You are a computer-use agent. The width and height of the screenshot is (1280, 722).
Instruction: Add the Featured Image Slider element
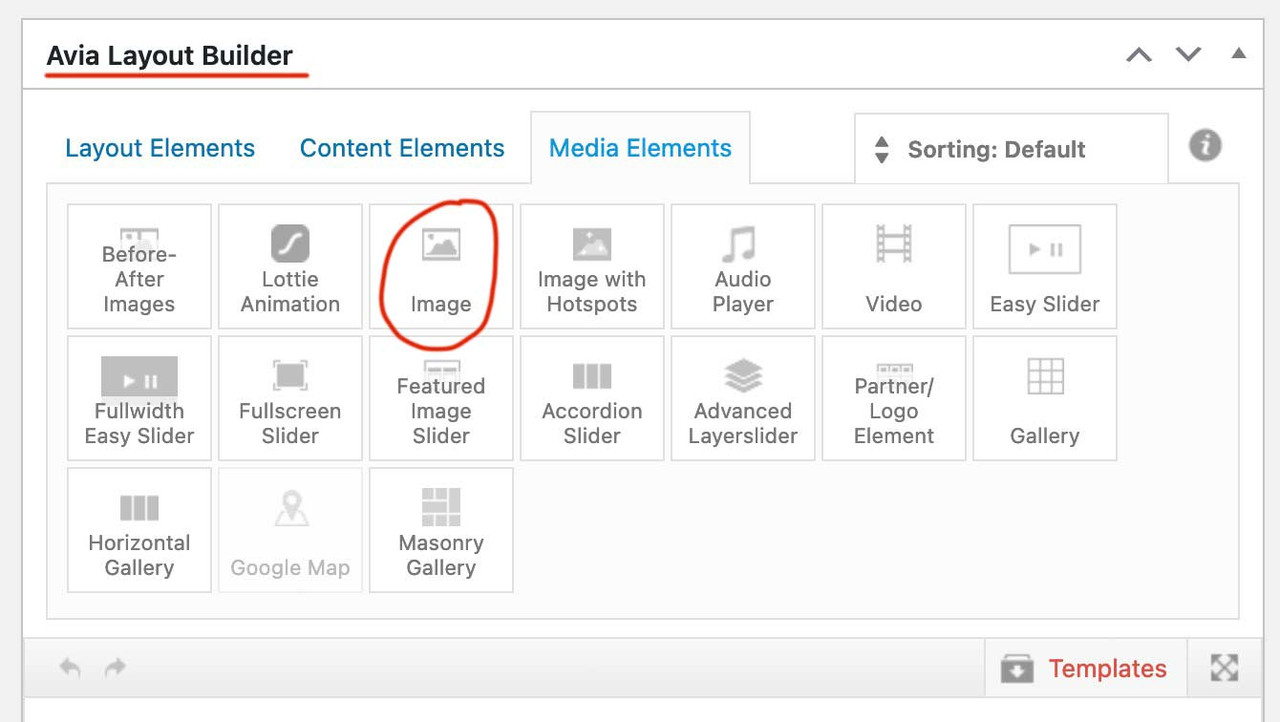(441, 398)
